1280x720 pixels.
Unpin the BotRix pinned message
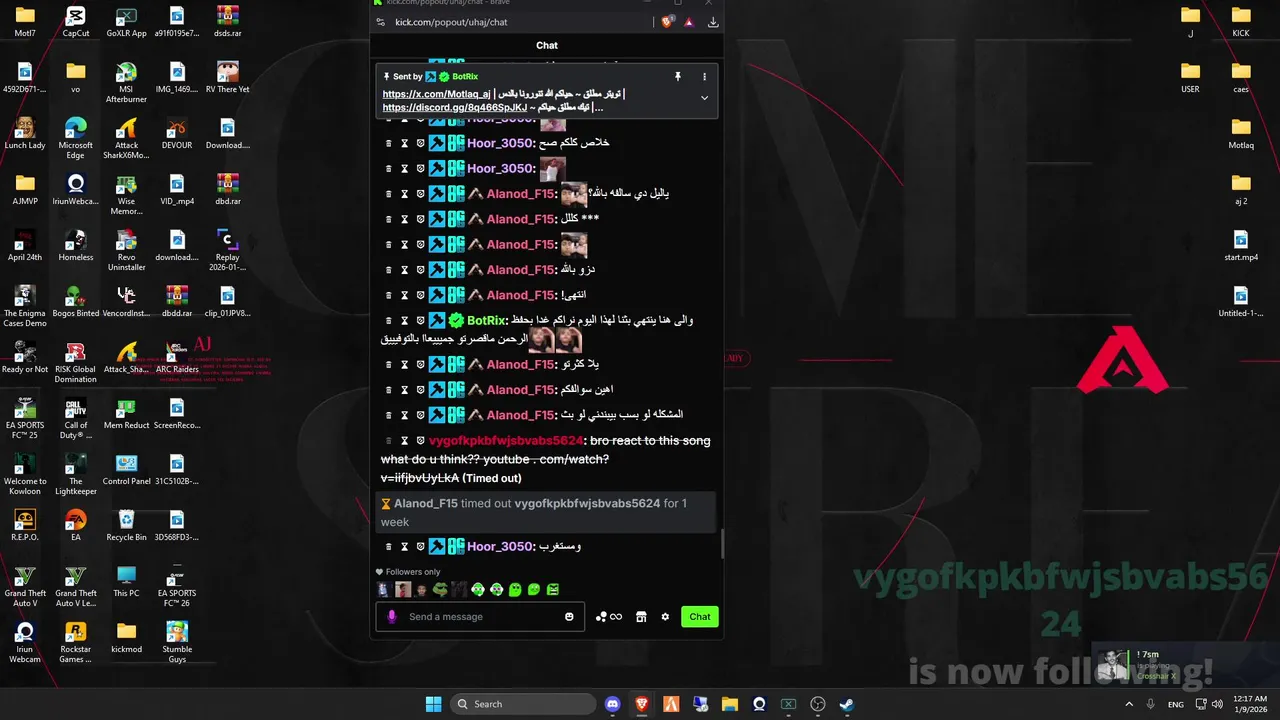click(x=677, y=77)
